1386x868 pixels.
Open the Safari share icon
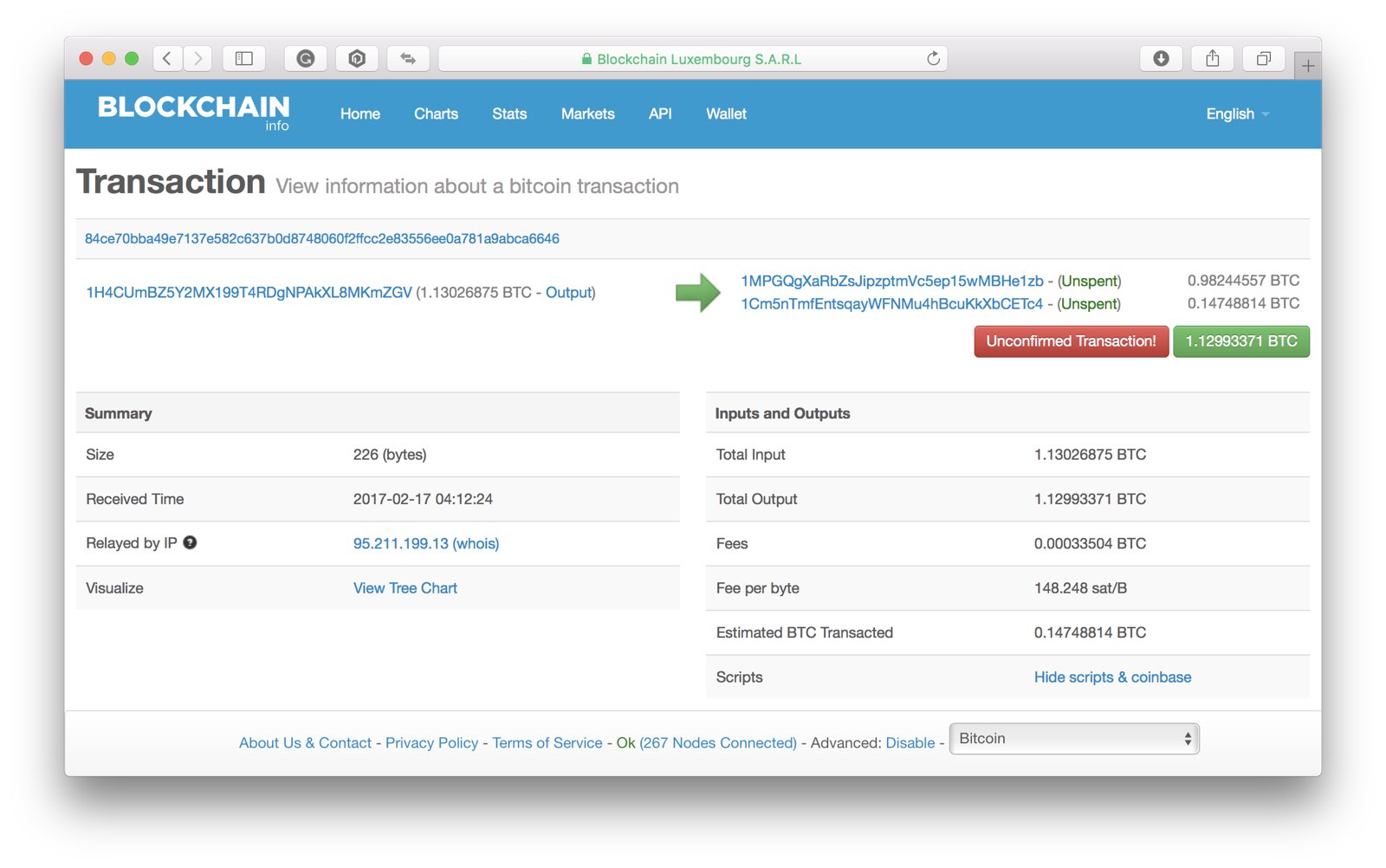tap(1213, 58)
